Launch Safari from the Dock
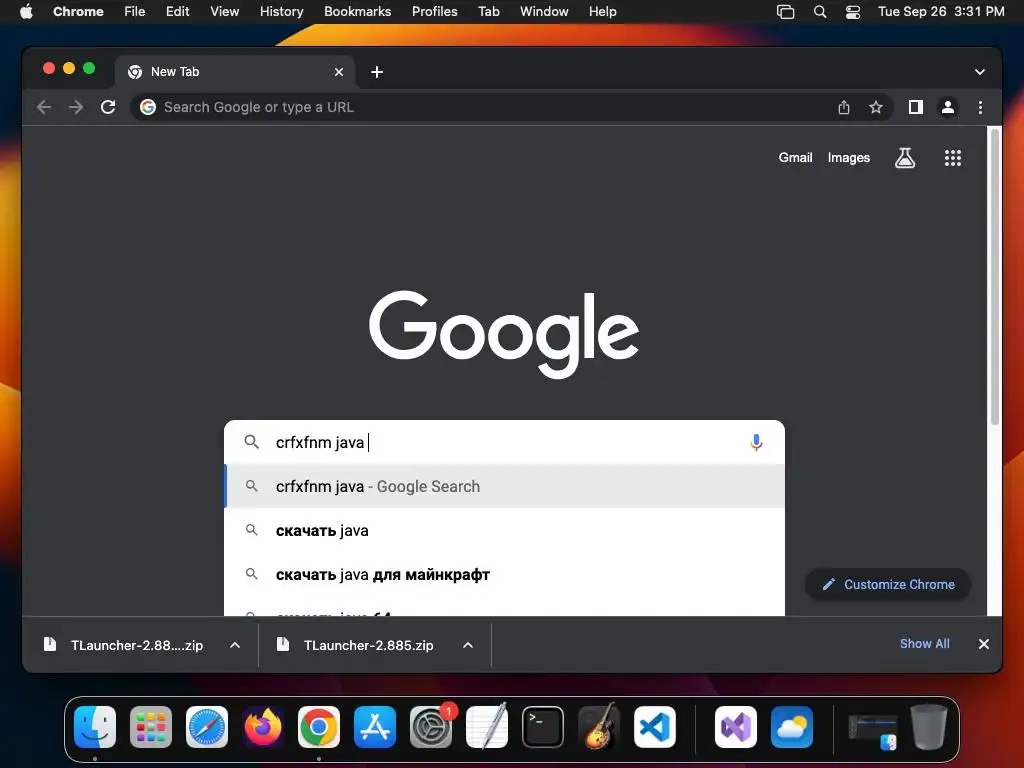 (x=207, y=727)
